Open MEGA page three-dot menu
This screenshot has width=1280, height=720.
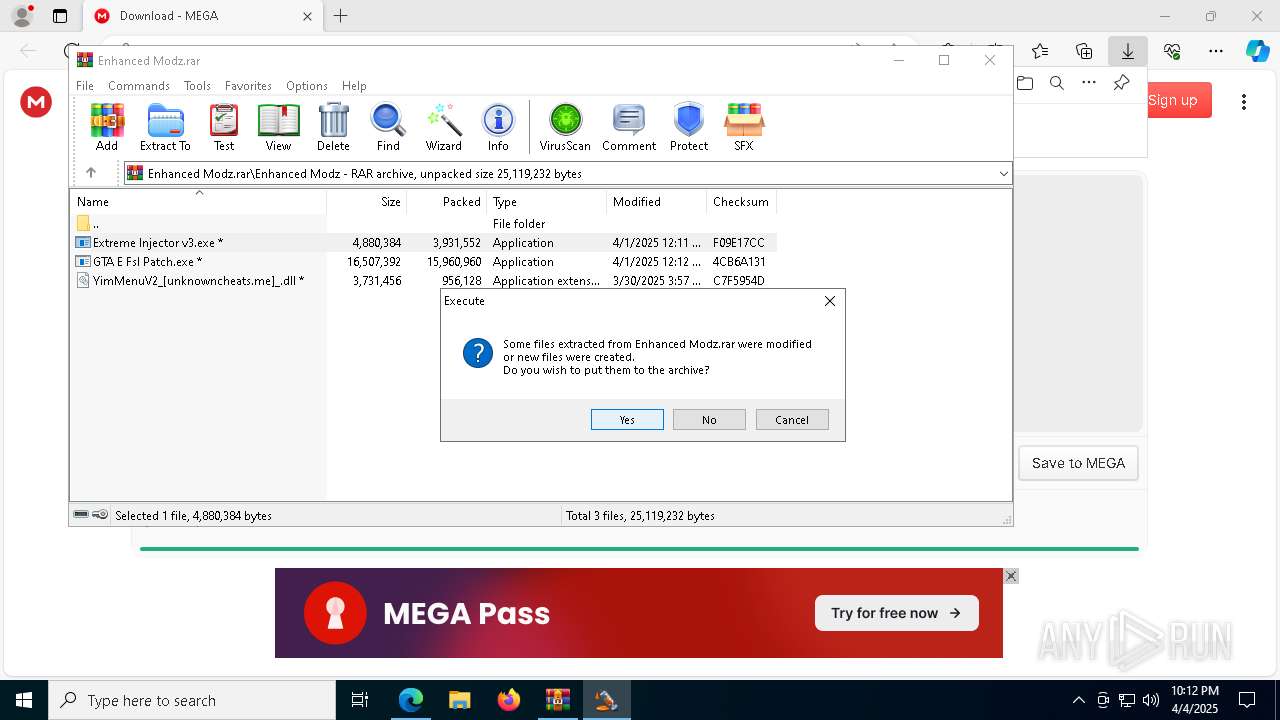click(x=1244, y=102)
